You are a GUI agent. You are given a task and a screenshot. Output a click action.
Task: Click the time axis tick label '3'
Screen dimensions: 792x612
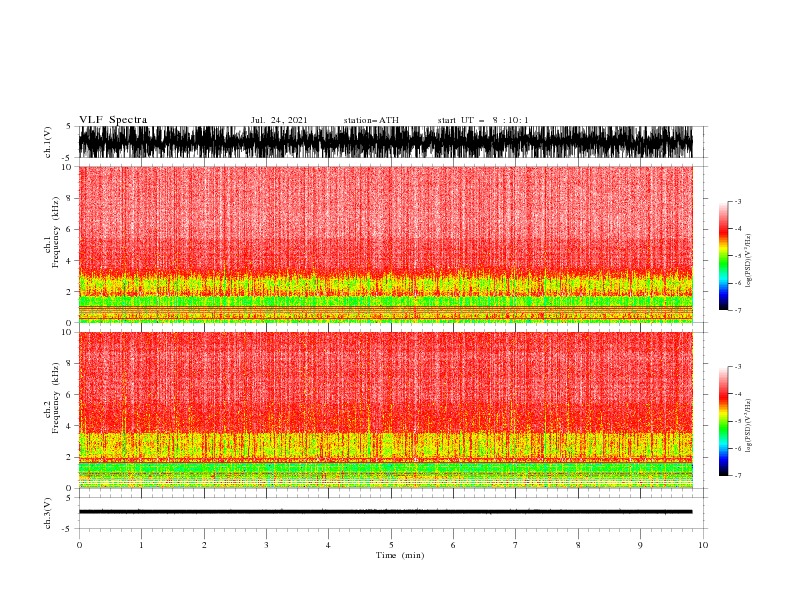click(x=266, y=545)
